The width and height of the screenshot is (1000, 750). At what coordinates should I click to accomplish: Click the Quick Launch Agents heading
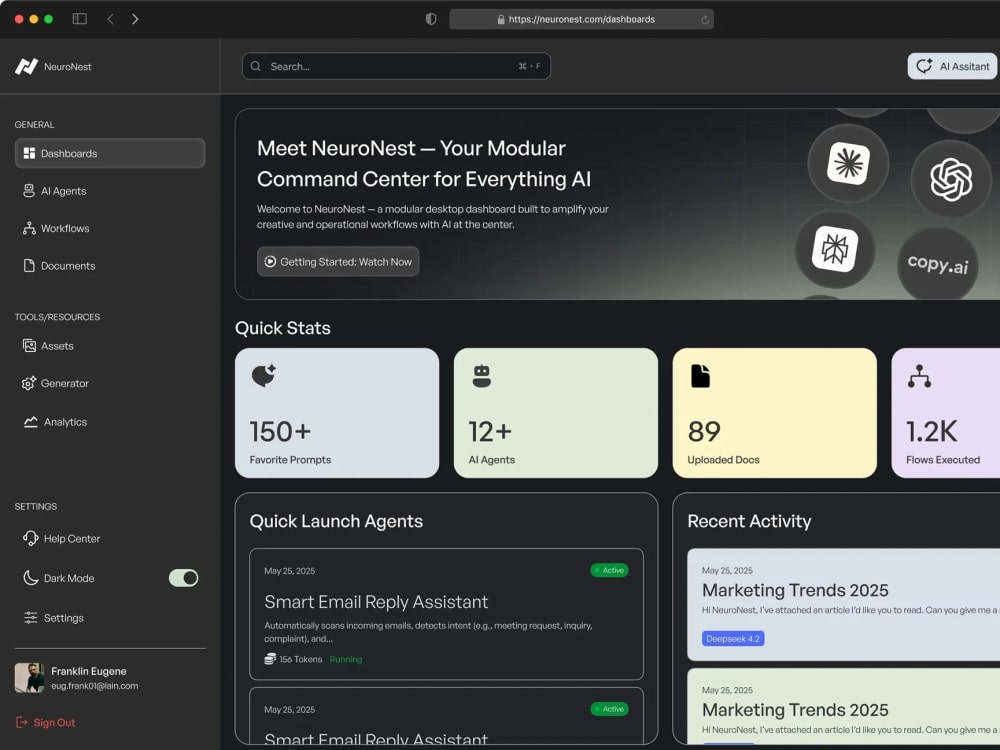tap(336, 521)
